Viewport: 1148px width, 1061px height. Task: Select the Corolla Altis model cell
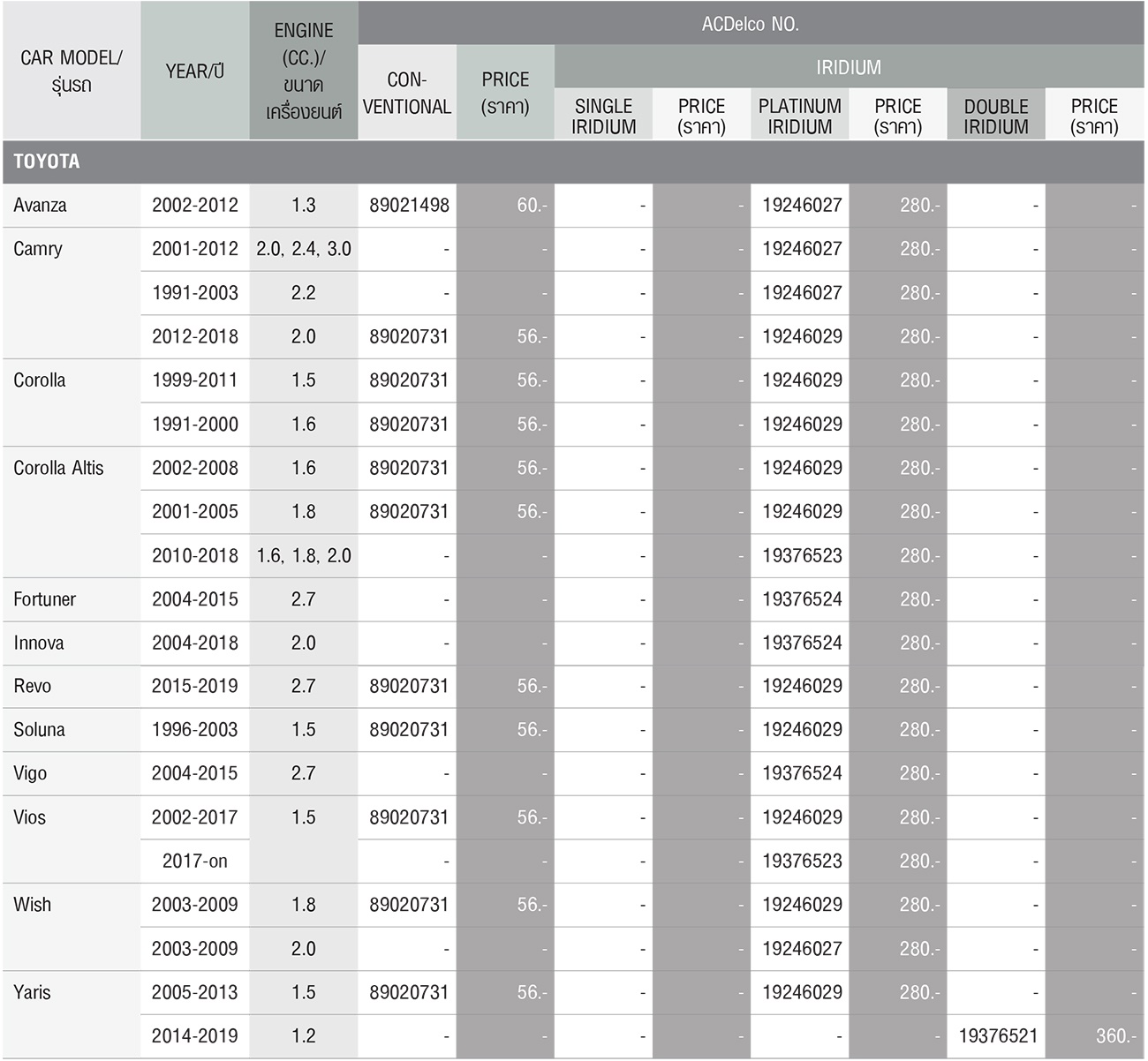pyautogui.click(x=72, y=512)
